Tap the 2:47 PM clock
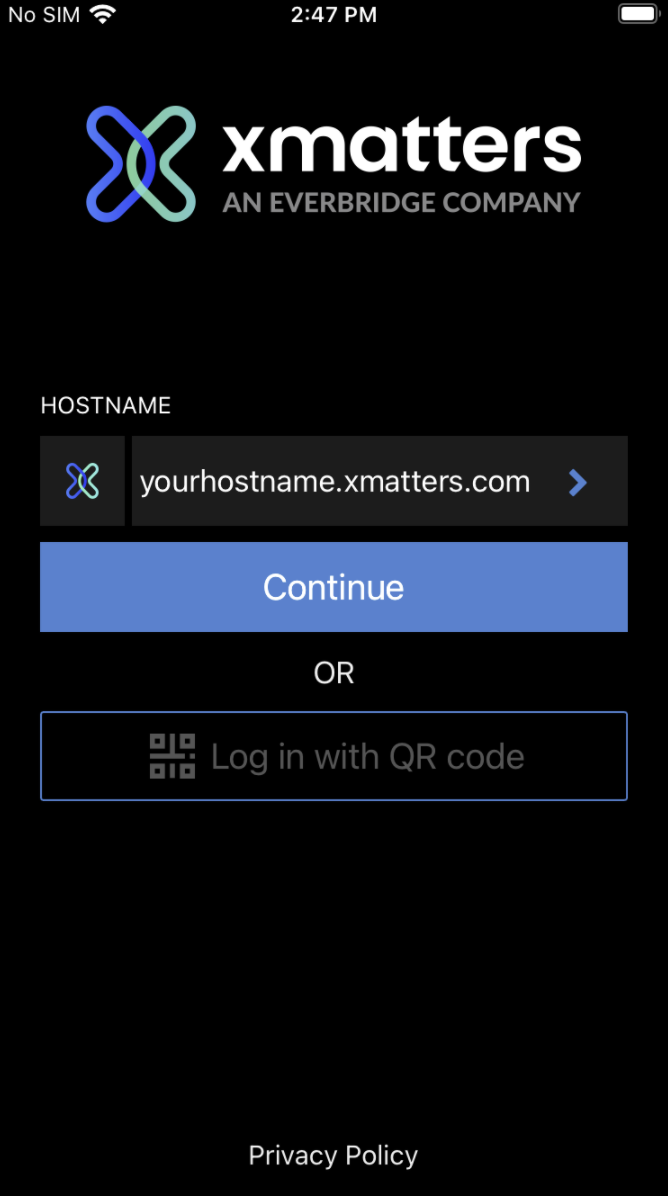 (x=334, y=14)
